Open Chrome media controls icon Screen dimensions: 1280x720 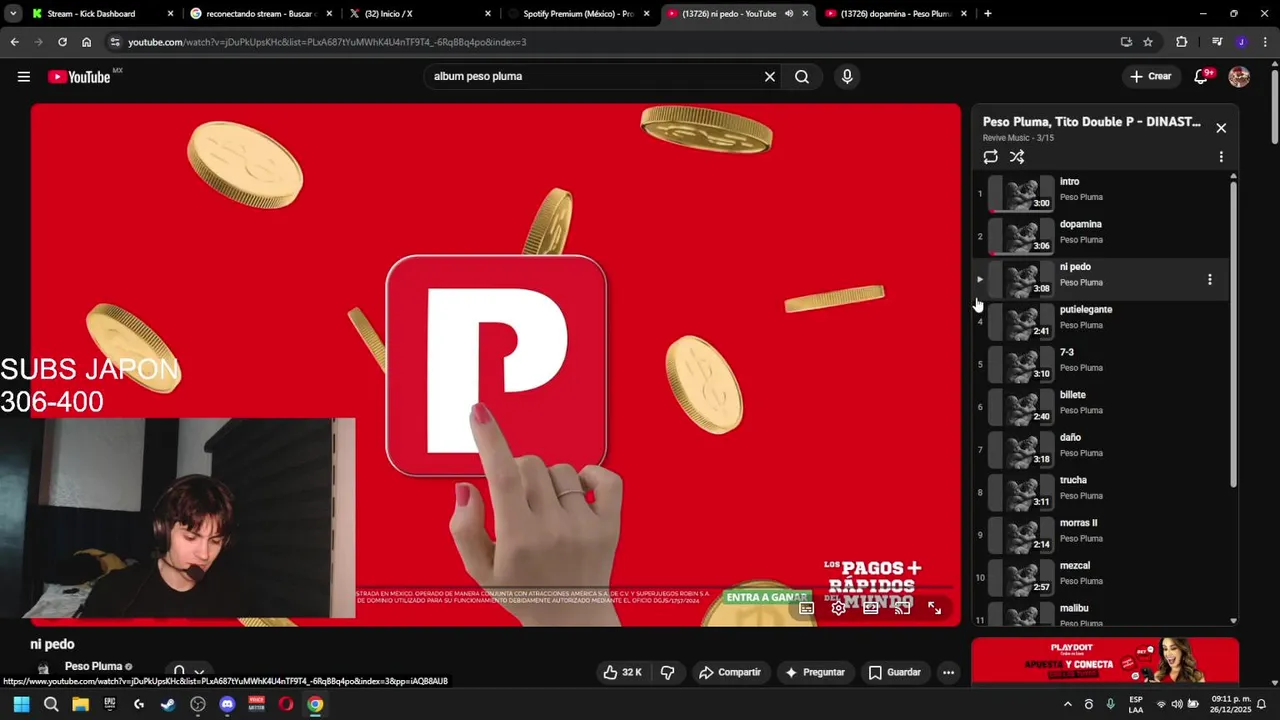[x=1217, y=42]
